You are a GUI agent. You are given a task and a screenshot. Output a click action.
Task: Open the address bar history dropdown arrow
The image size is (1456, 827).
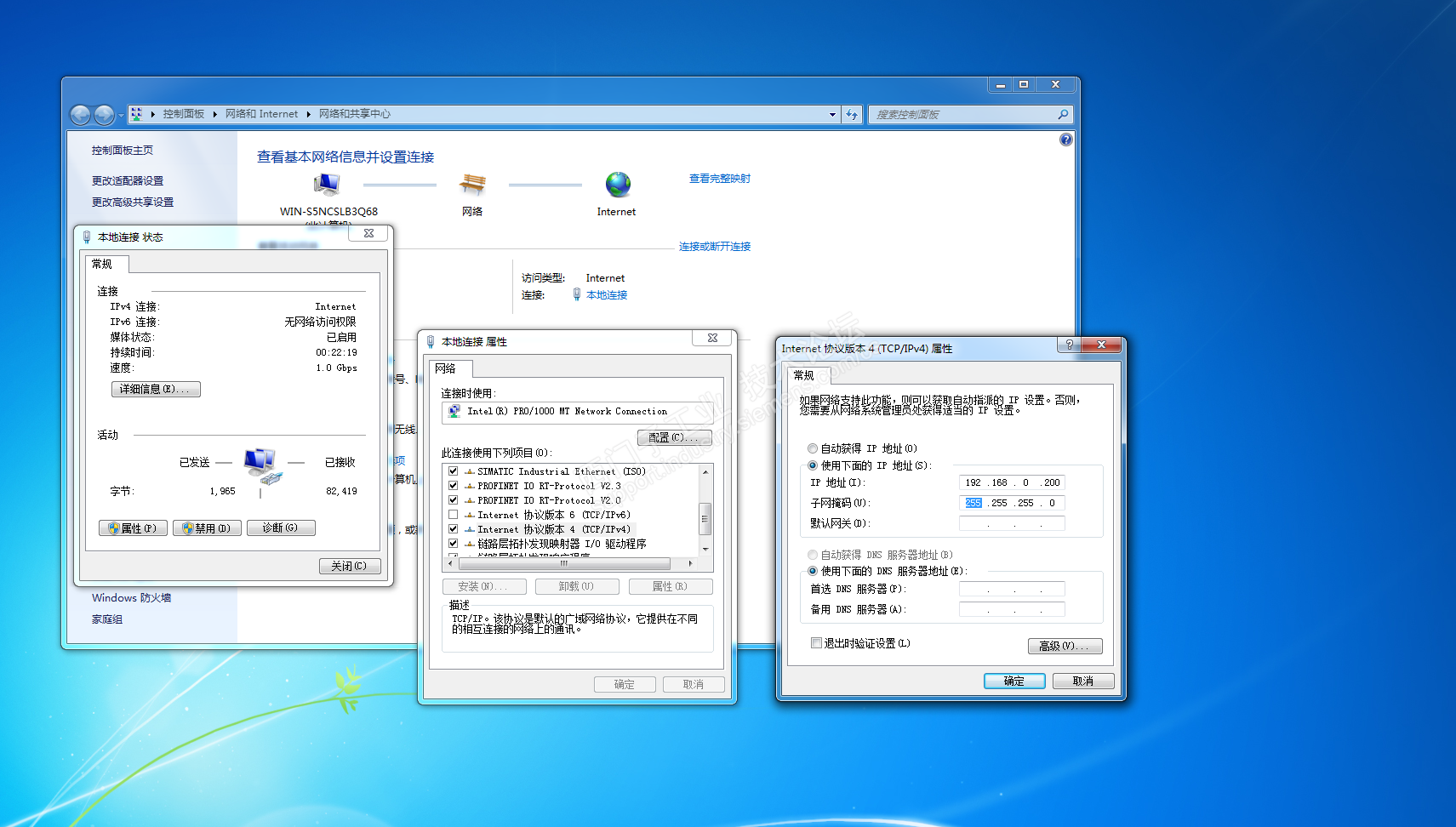[832, 114]
